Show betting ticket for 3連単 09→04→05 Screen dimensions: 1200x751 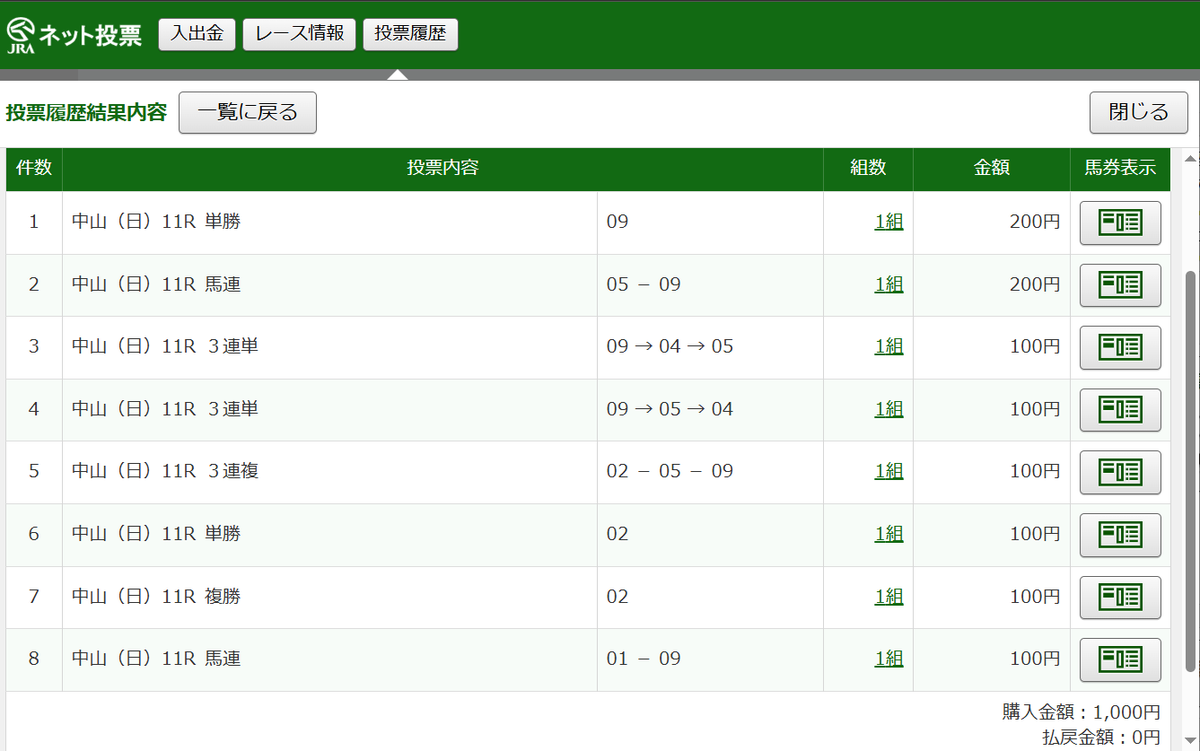click(1120, 347)
